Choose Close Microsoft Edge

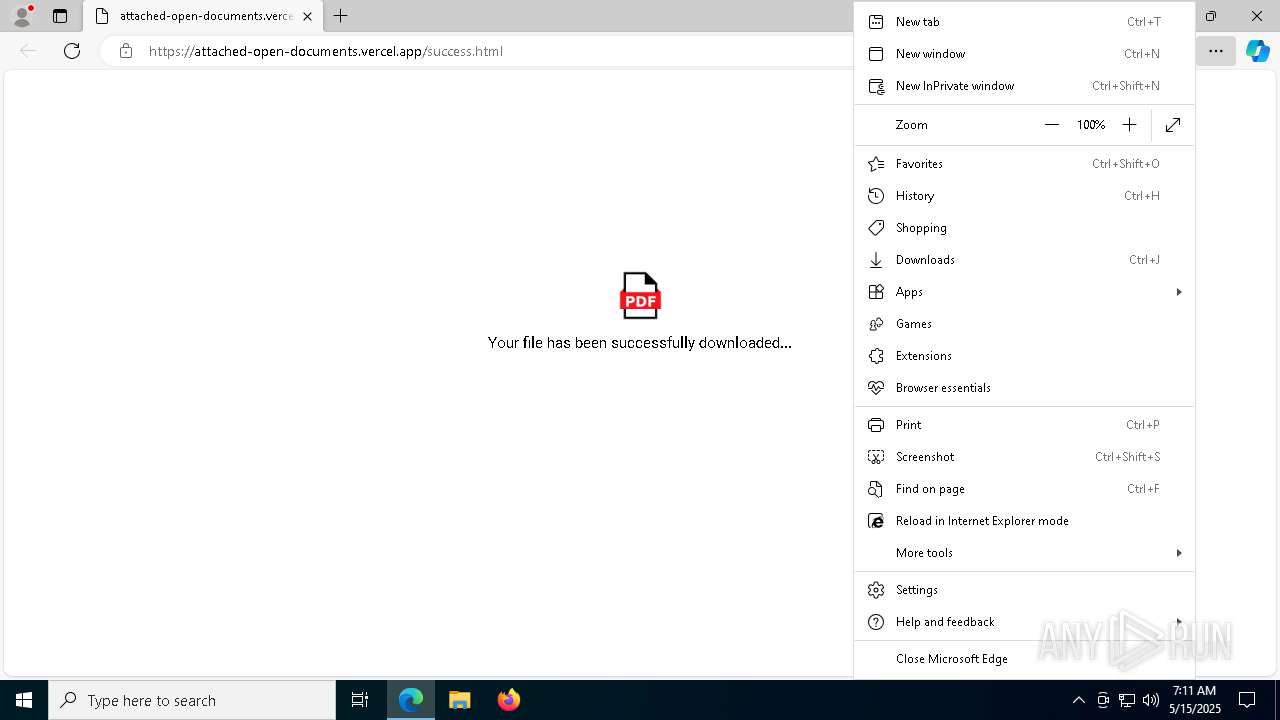[x=1024, y=659]
